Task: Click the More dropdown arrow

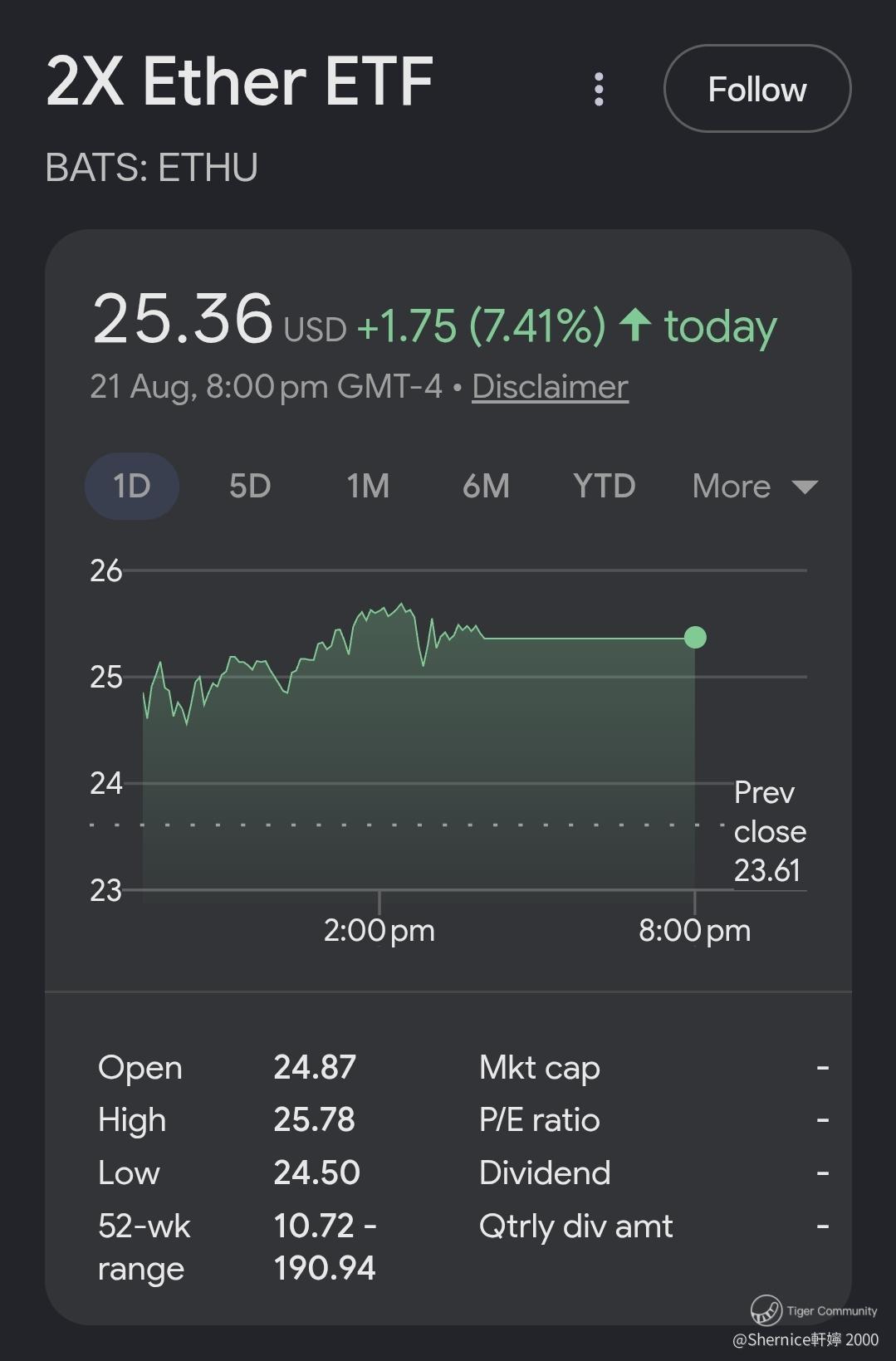Action: point(805,487)
